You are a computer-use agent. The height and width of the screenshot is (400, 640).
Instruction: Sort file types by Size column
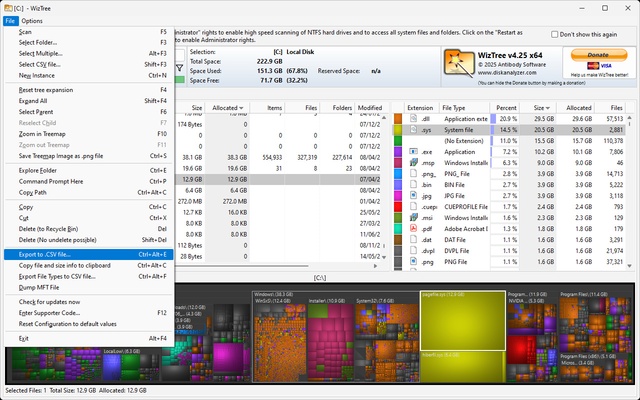(538, 108)
